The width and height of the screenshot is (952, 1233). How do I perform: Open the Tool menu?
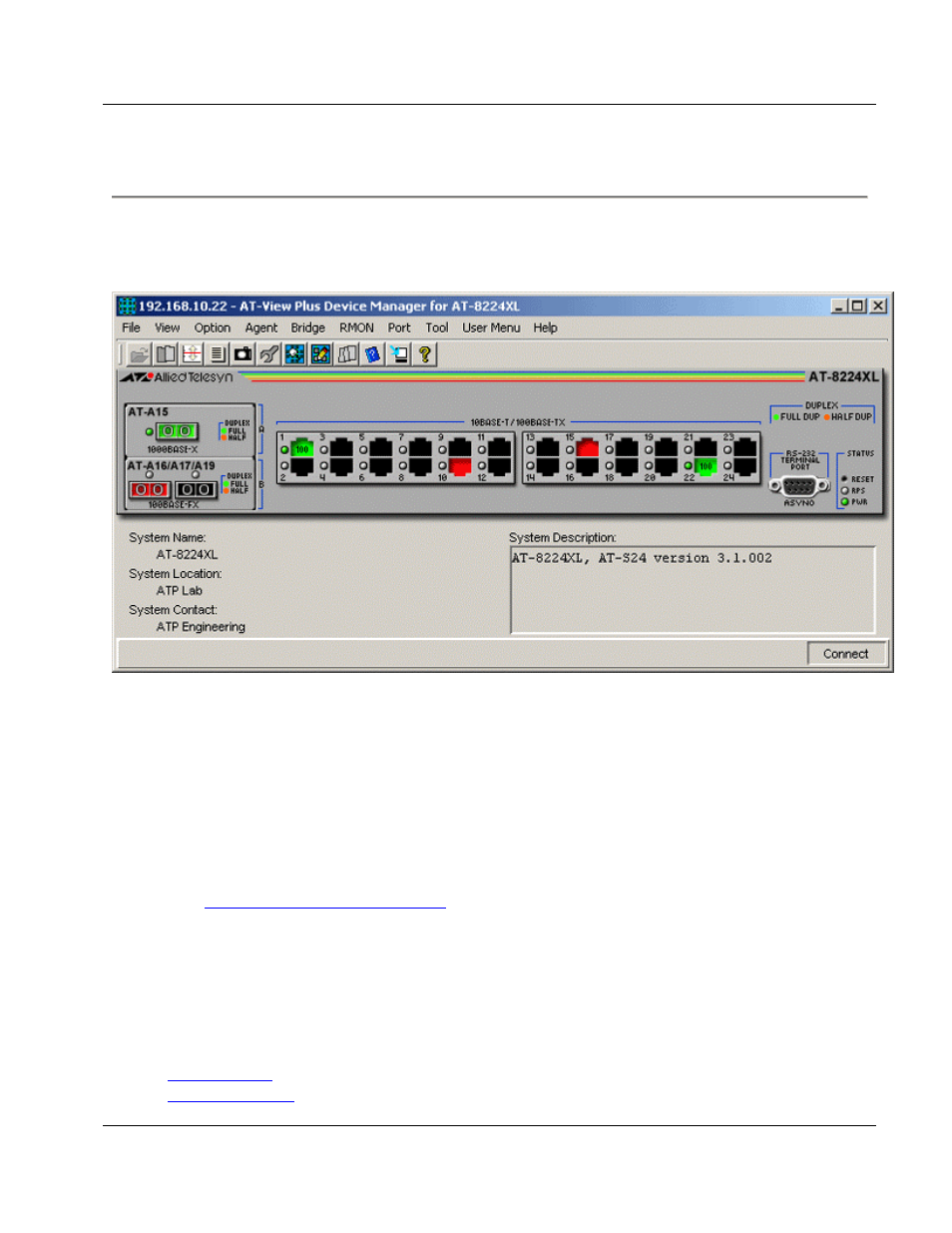[437, 327]
